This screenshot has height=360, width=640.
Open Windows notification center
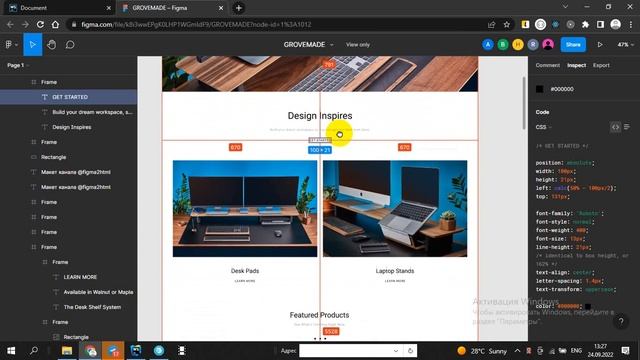coord(625,351)
